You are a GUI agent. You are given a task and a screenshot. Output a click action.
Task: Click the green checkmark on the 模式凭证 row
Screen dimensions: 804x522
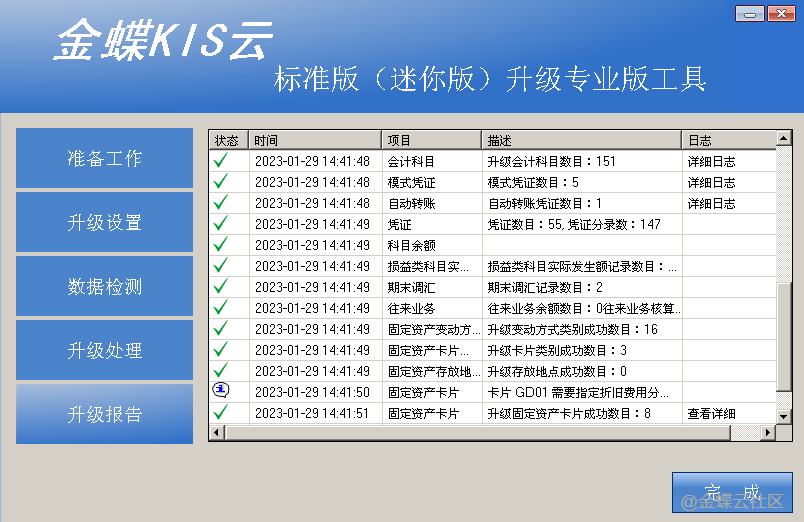(x=221, y=181)
